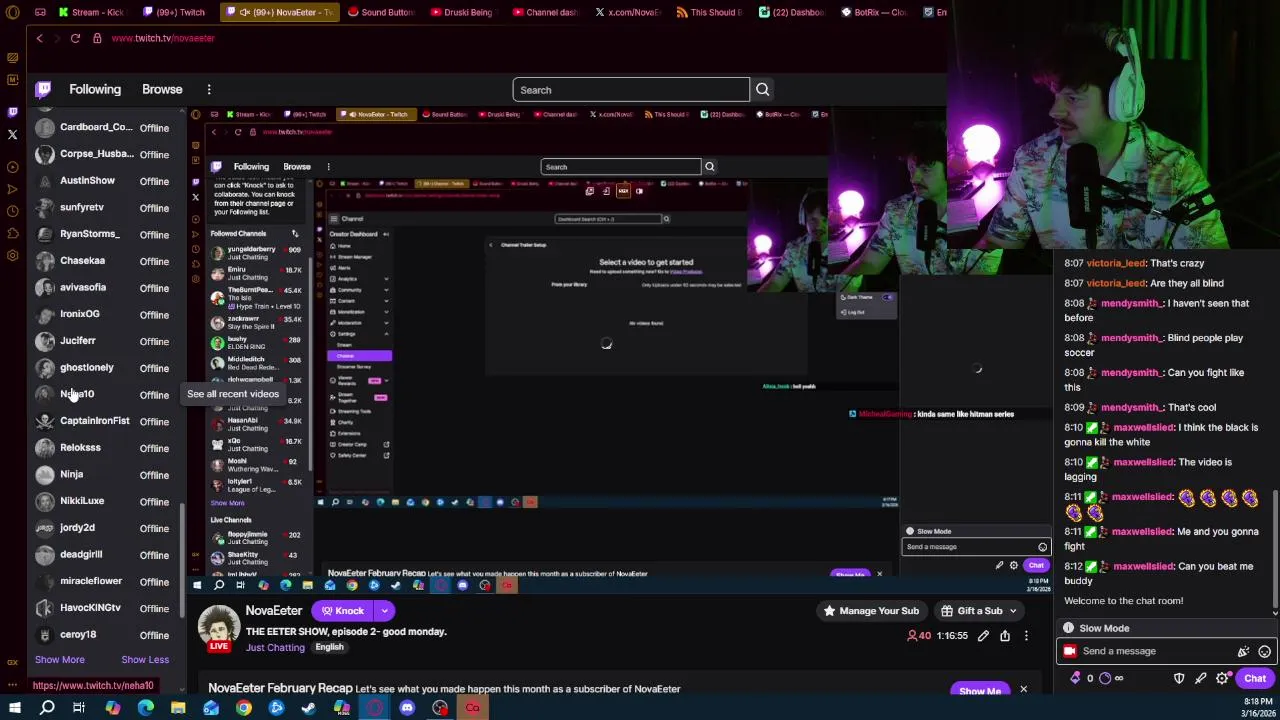Screen dimensions: 1280x720
Task: Click the Search input field
Action: tap(631, 90)
